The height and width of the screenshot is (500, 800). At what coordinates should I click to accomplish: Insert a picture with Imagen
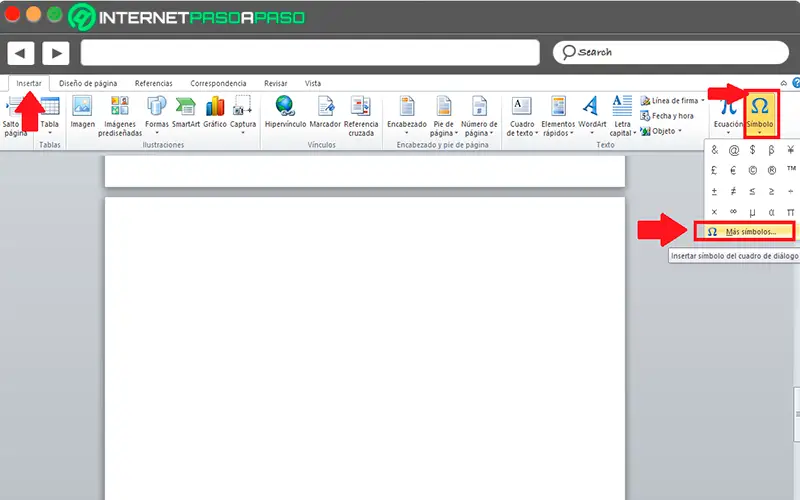[83, 113]
